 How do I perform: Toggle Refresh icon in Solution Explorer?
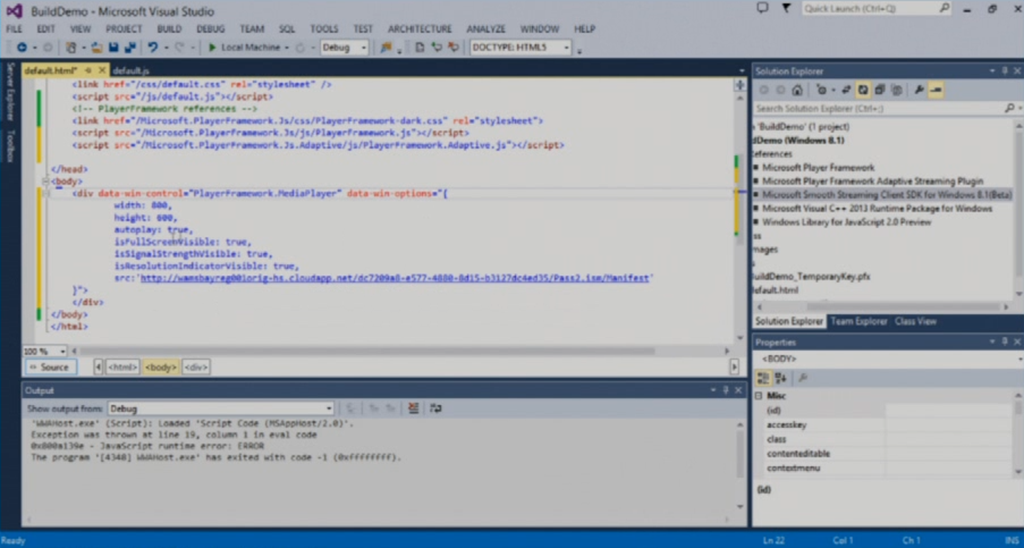click(863, 90)
